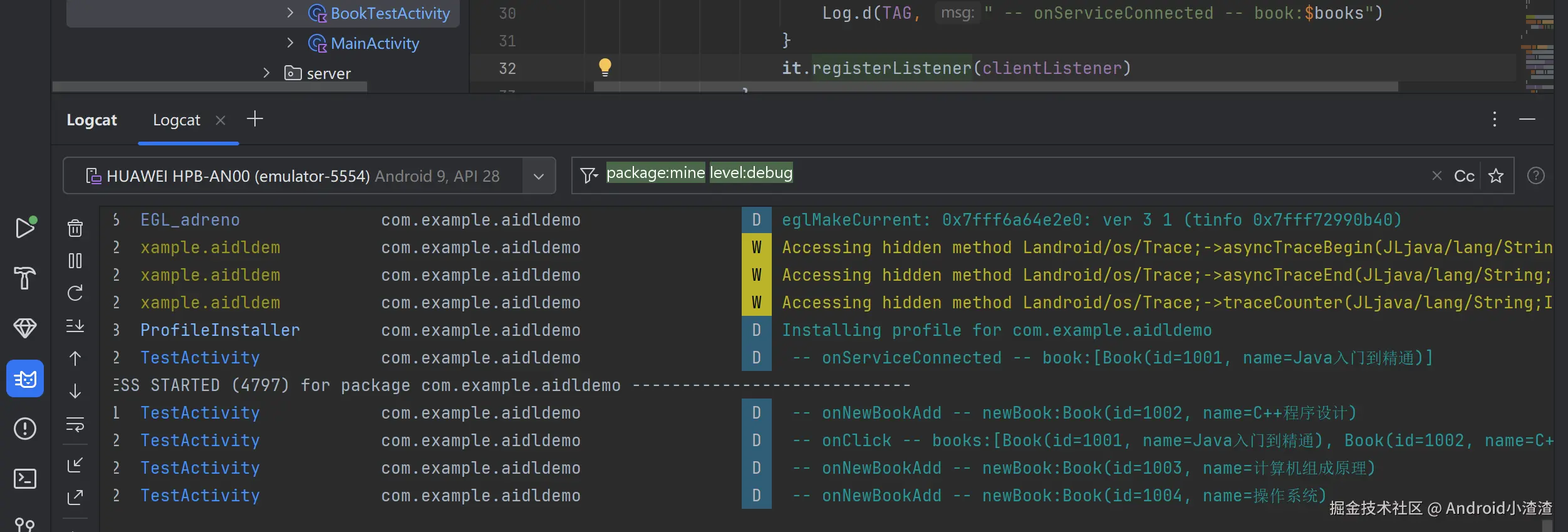
Task: Select the onClick books log message
Action: [x=1172, y=441]
